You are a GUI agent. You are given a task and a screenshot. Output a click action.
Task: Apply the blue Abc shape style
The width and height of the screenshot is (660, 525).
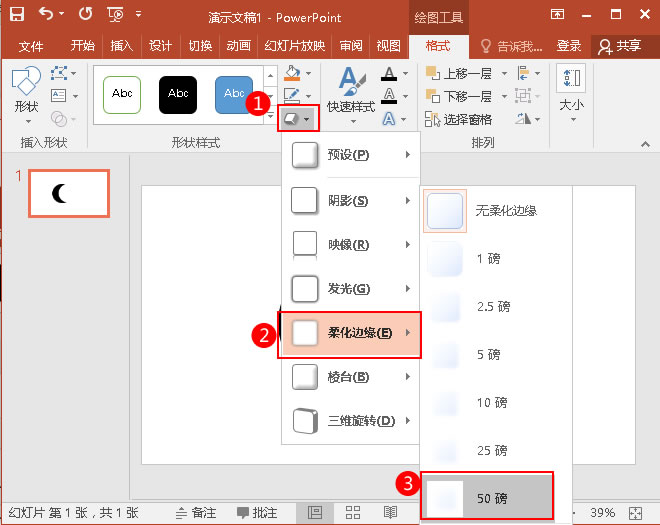(234, 94)
